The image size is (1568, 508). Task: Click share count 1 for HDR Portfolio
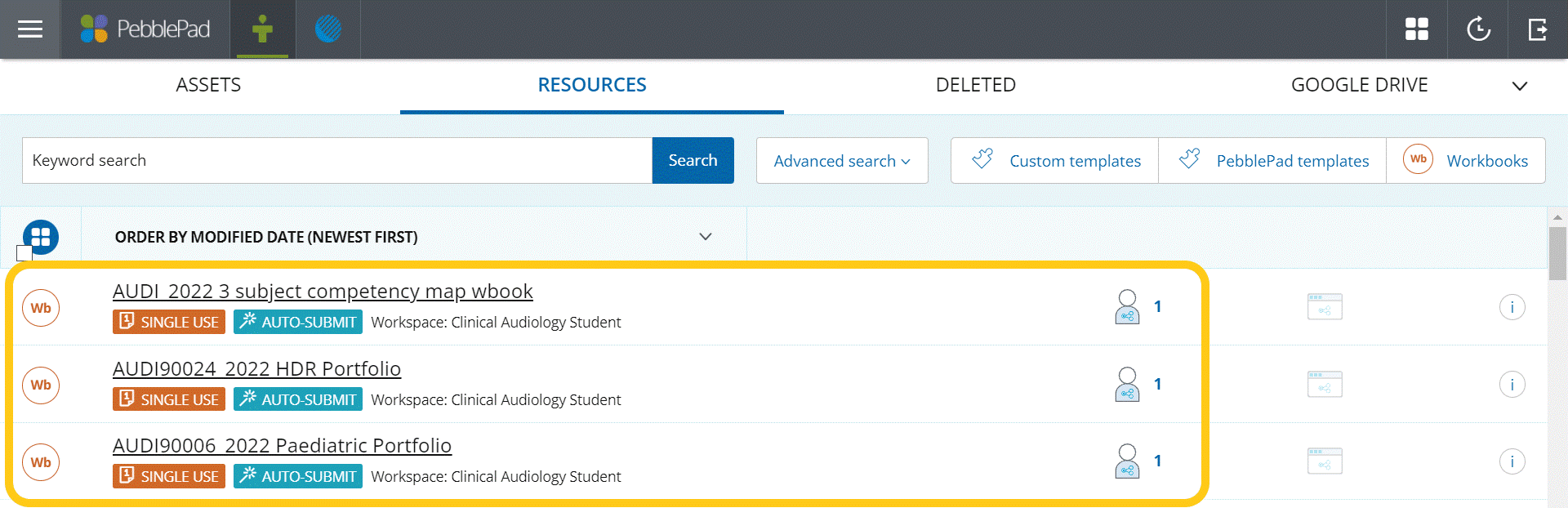coord(1157,385)
